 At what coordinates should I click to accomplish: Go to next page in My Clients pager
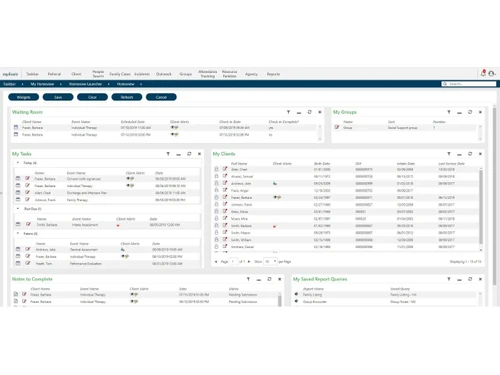pos(249,262)
